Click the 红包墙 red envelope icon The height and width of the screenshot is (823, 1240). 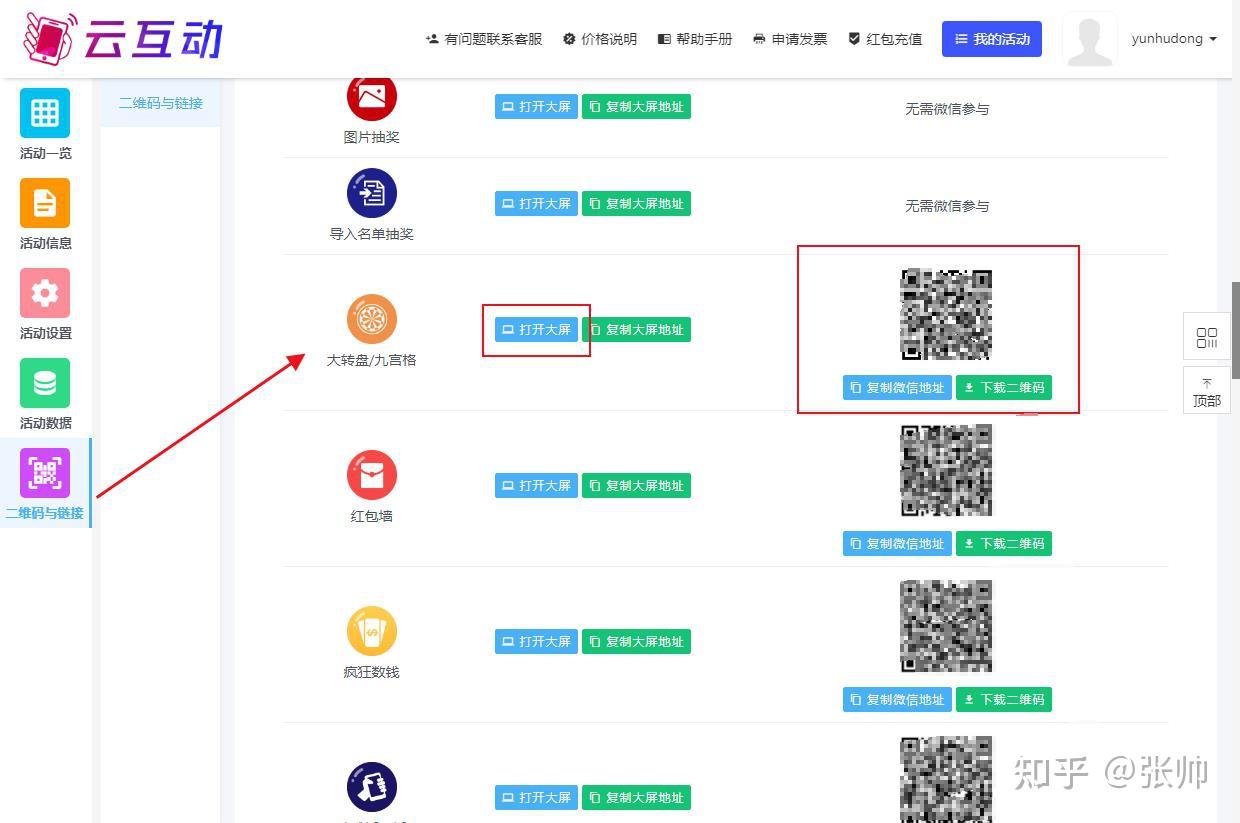point(371,474)
